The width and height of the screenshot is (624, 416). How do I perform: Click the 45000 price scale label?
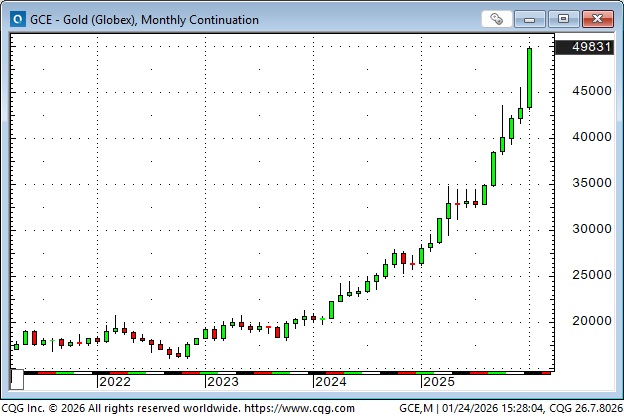(x=587, y=91)
